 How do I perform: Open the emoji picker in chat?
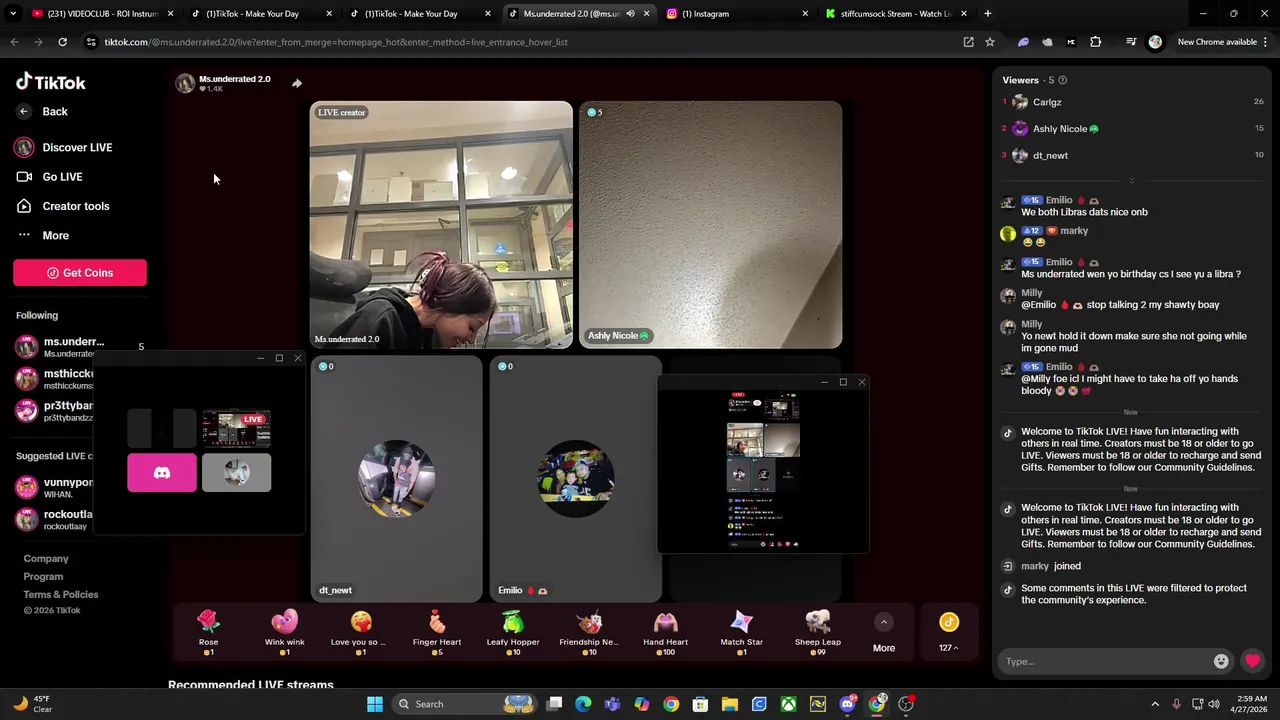point(1221,661)
